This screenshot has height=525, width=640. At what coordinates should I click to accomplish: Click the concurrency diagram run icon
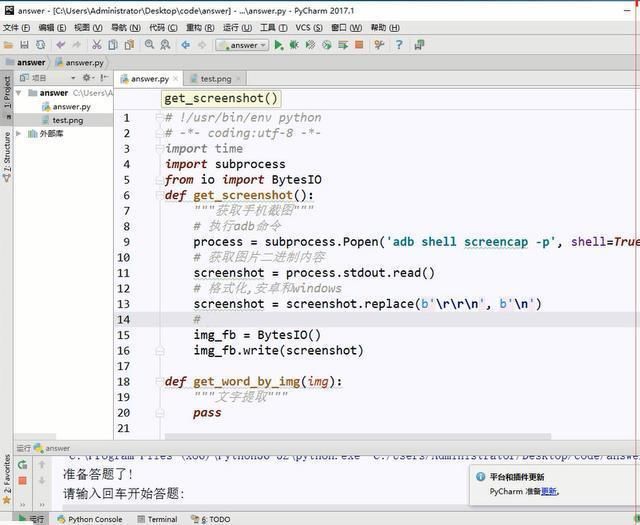(x=343, y=45)
